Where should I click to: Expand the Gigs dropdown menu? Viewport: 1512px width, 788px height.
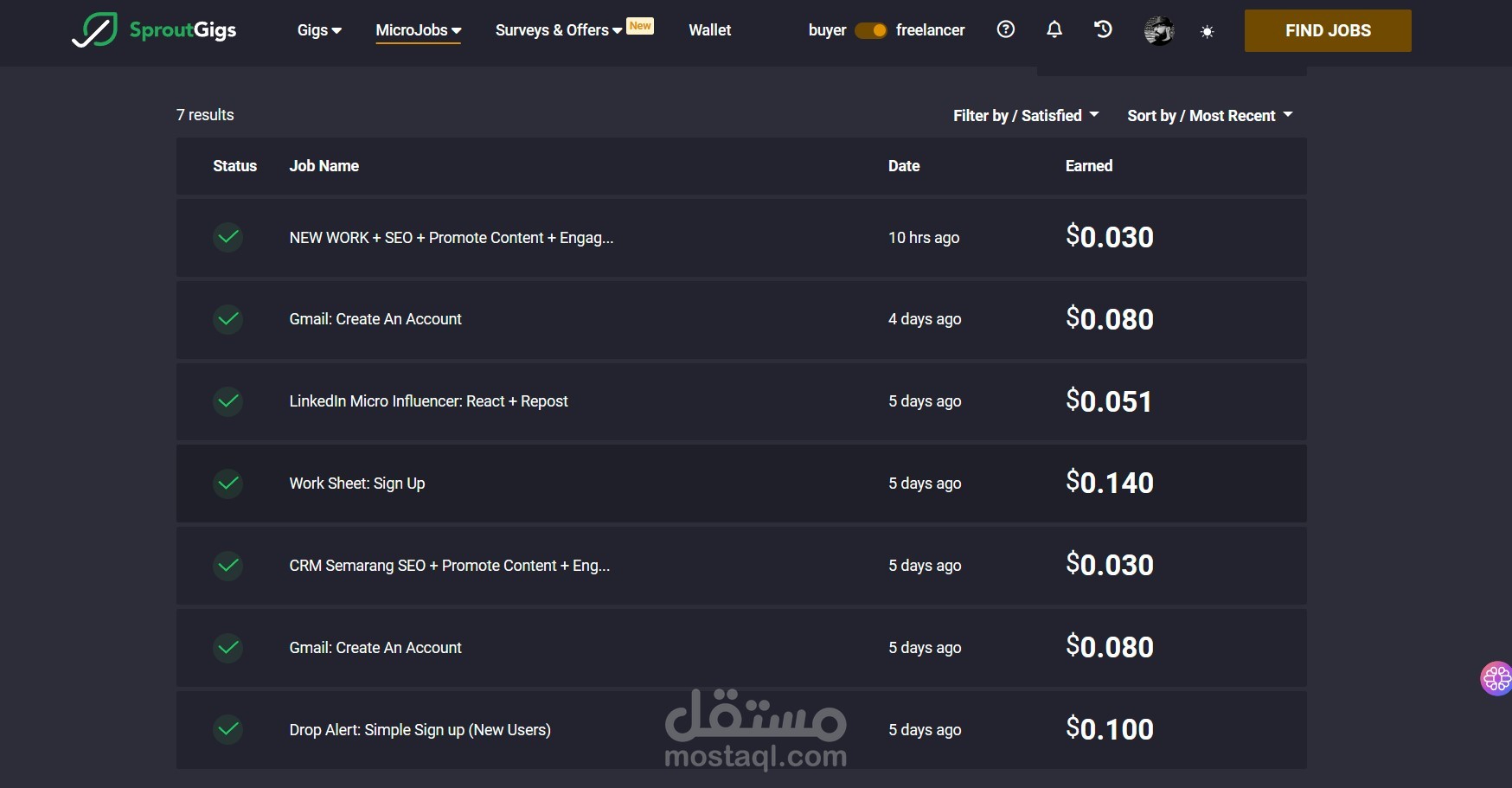pos(319,30)
